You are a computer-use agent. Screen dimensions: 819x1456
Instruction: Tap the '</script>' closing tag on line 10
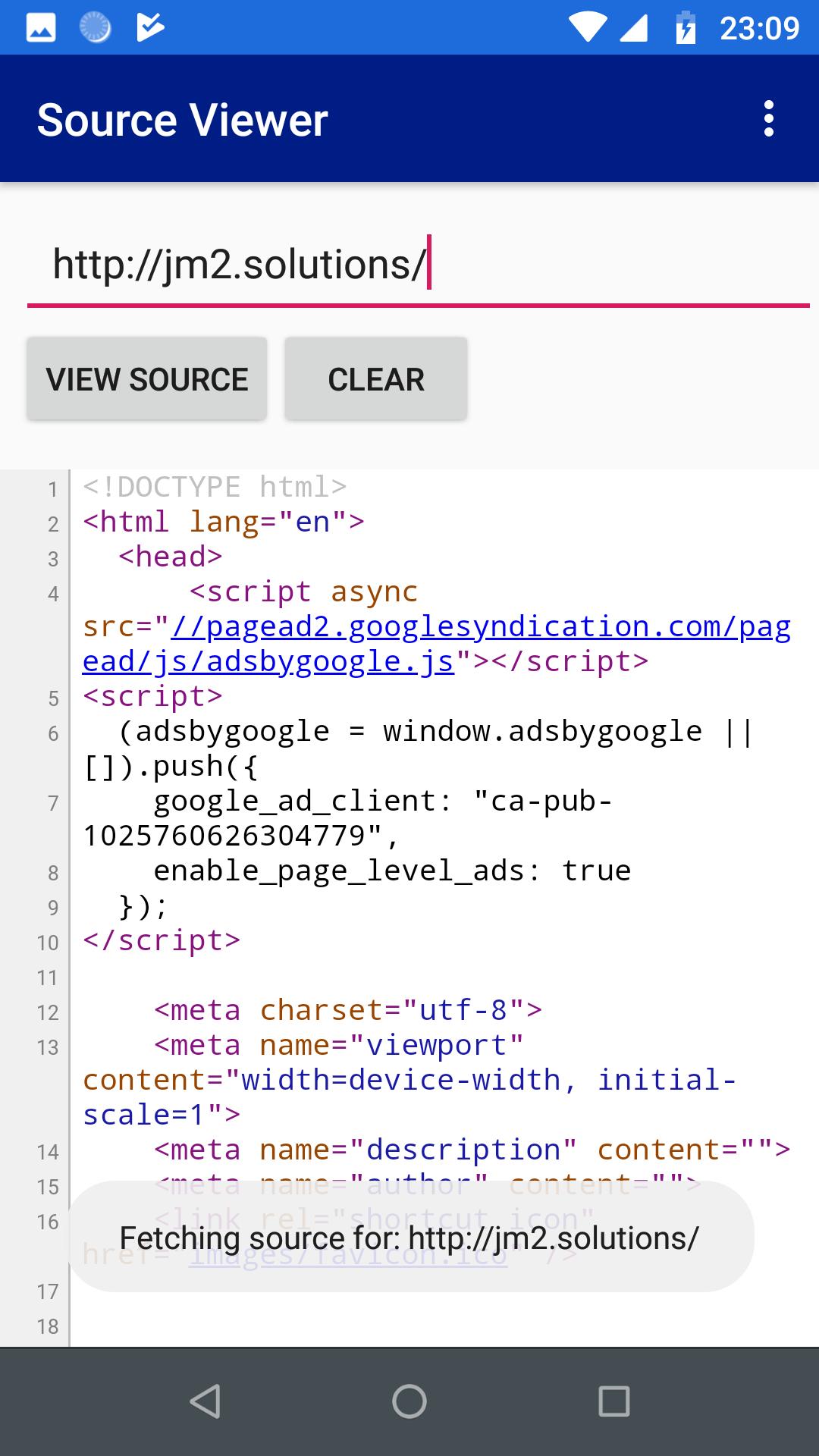162,940
